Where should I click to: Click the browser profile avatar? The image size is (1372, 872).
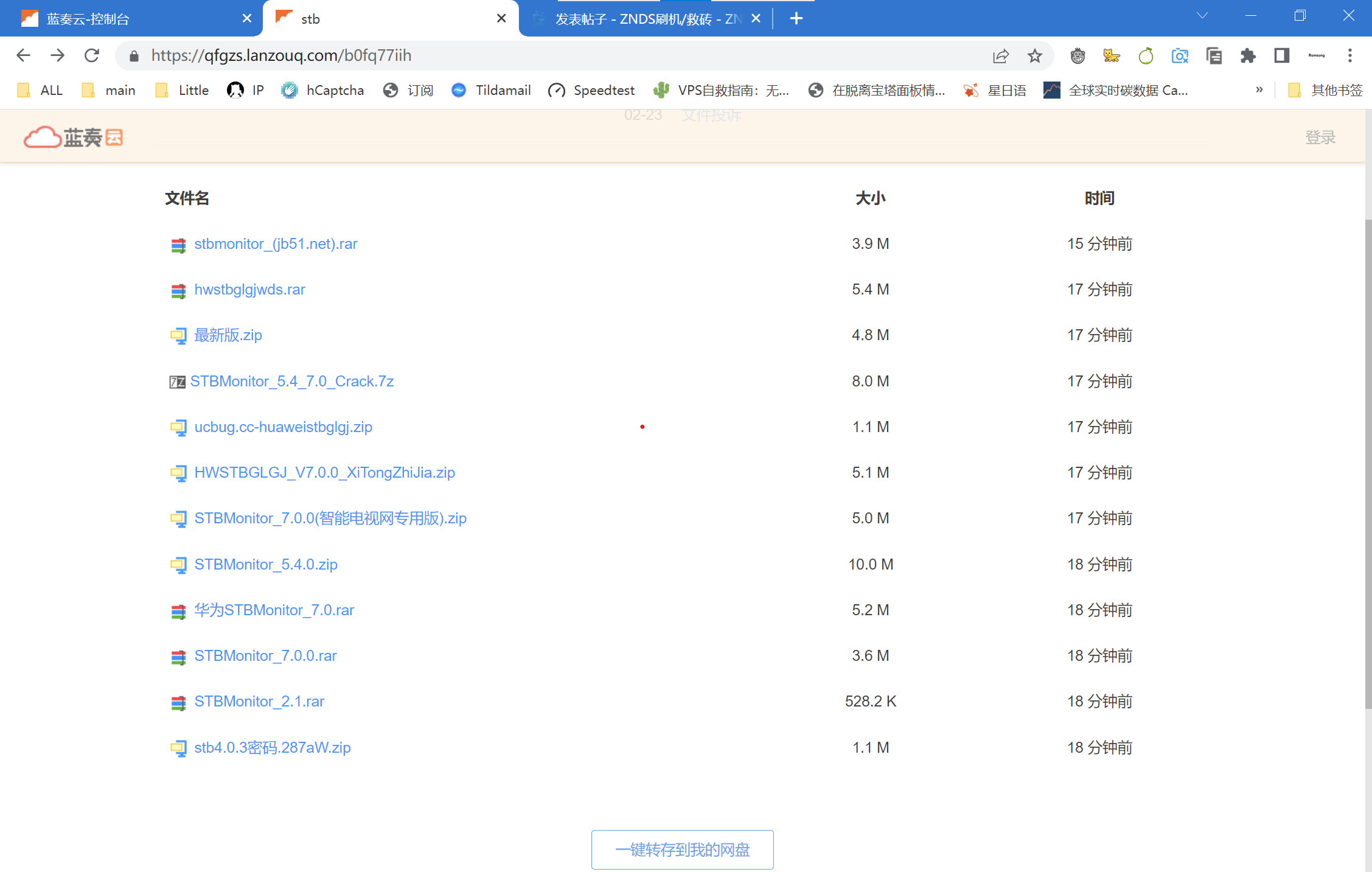pos(1316,56)
